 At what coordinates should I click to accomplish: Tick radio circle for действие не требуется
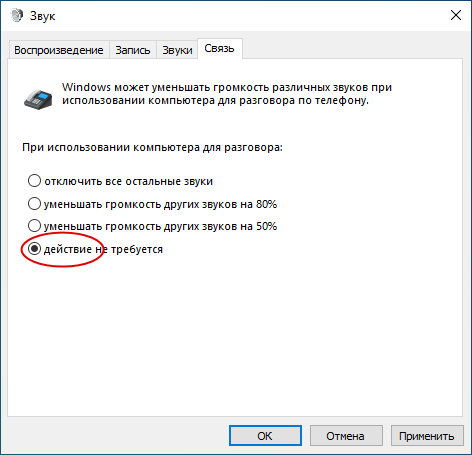tap(34, 249)
